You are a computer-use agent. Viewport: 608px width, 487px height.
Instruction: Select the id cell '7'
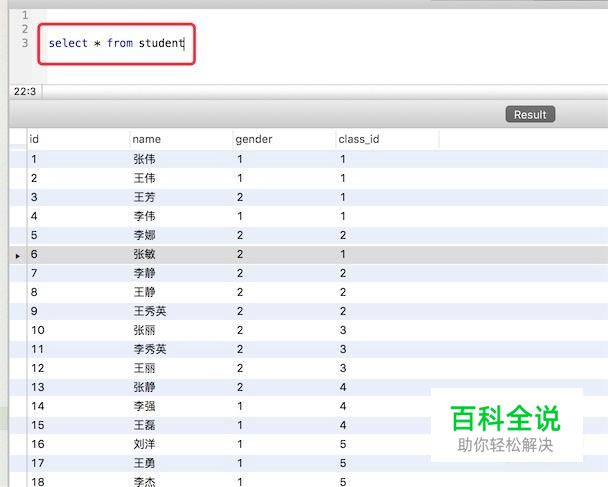pos(34,273)
